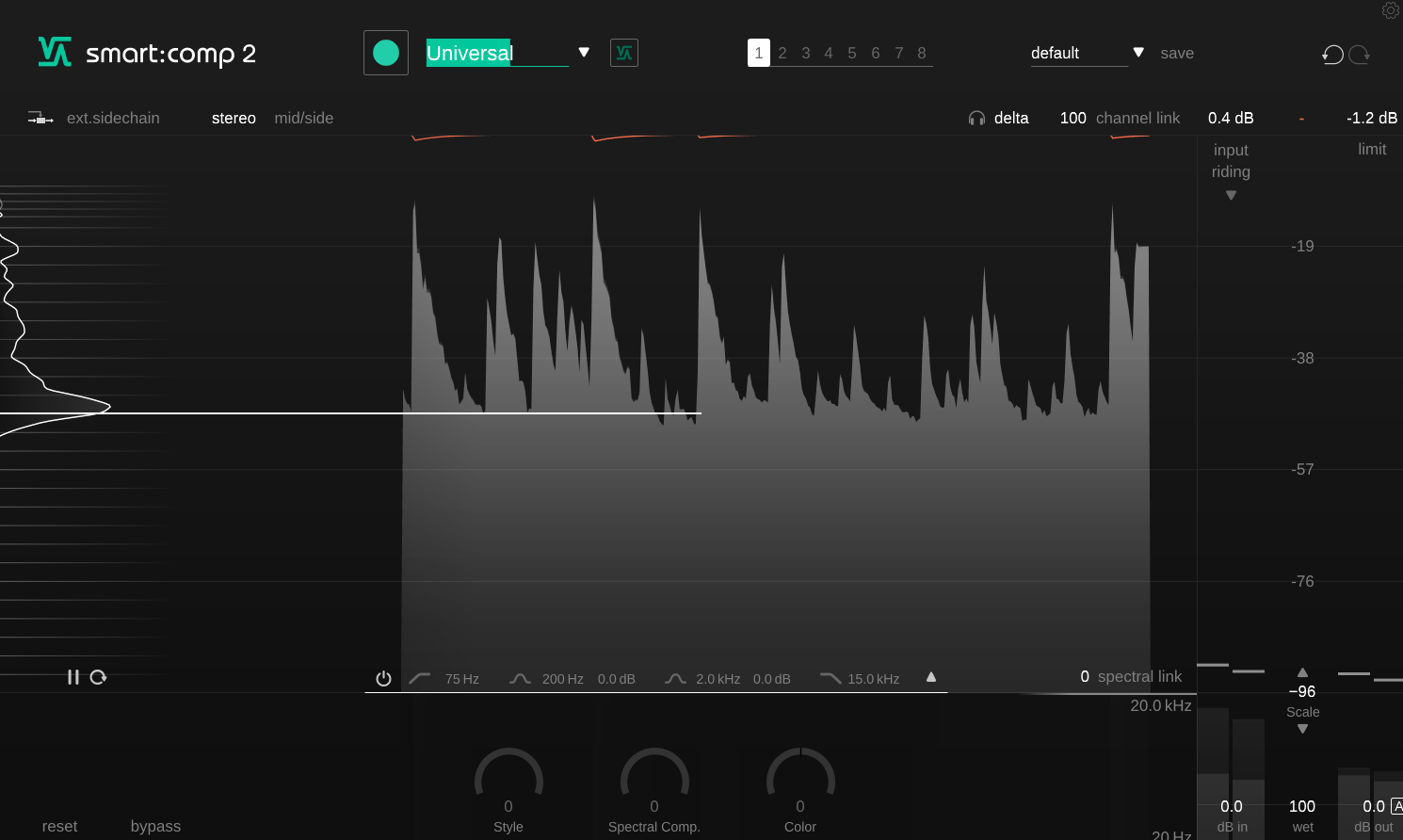Click the 200 Hz frequency value

tap(563, 679)
